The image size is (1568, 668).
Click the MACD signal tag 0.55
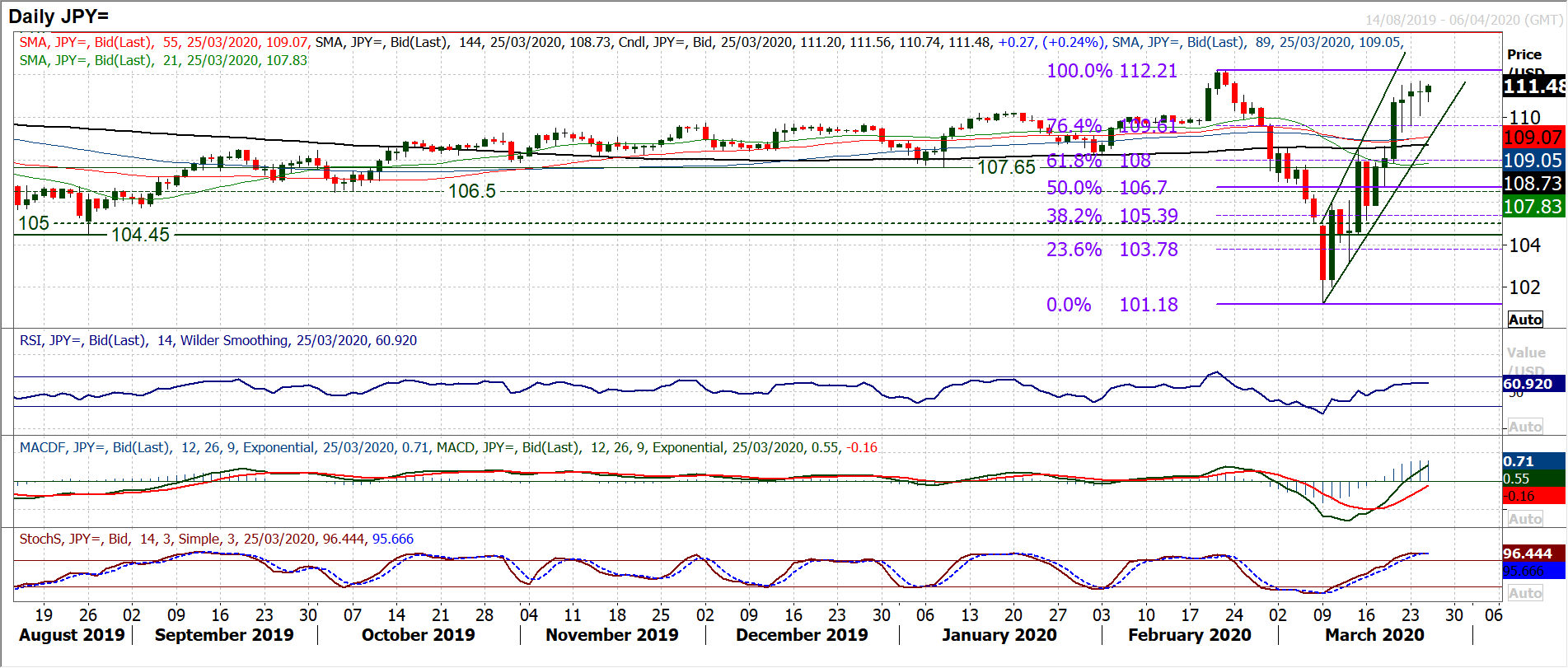pyautogui.click(x=1533, y=479)
